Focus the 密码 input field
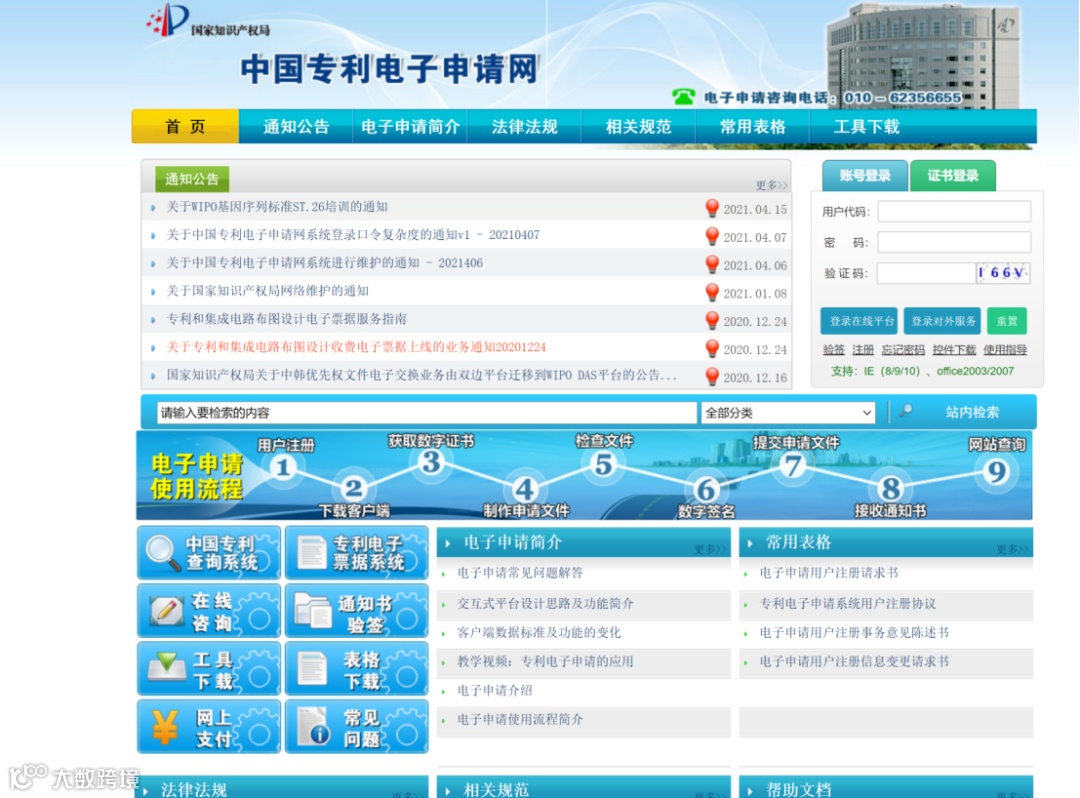Image resolution: width=1080 pixels, height=798 pixels. click(x=954, y=242)
